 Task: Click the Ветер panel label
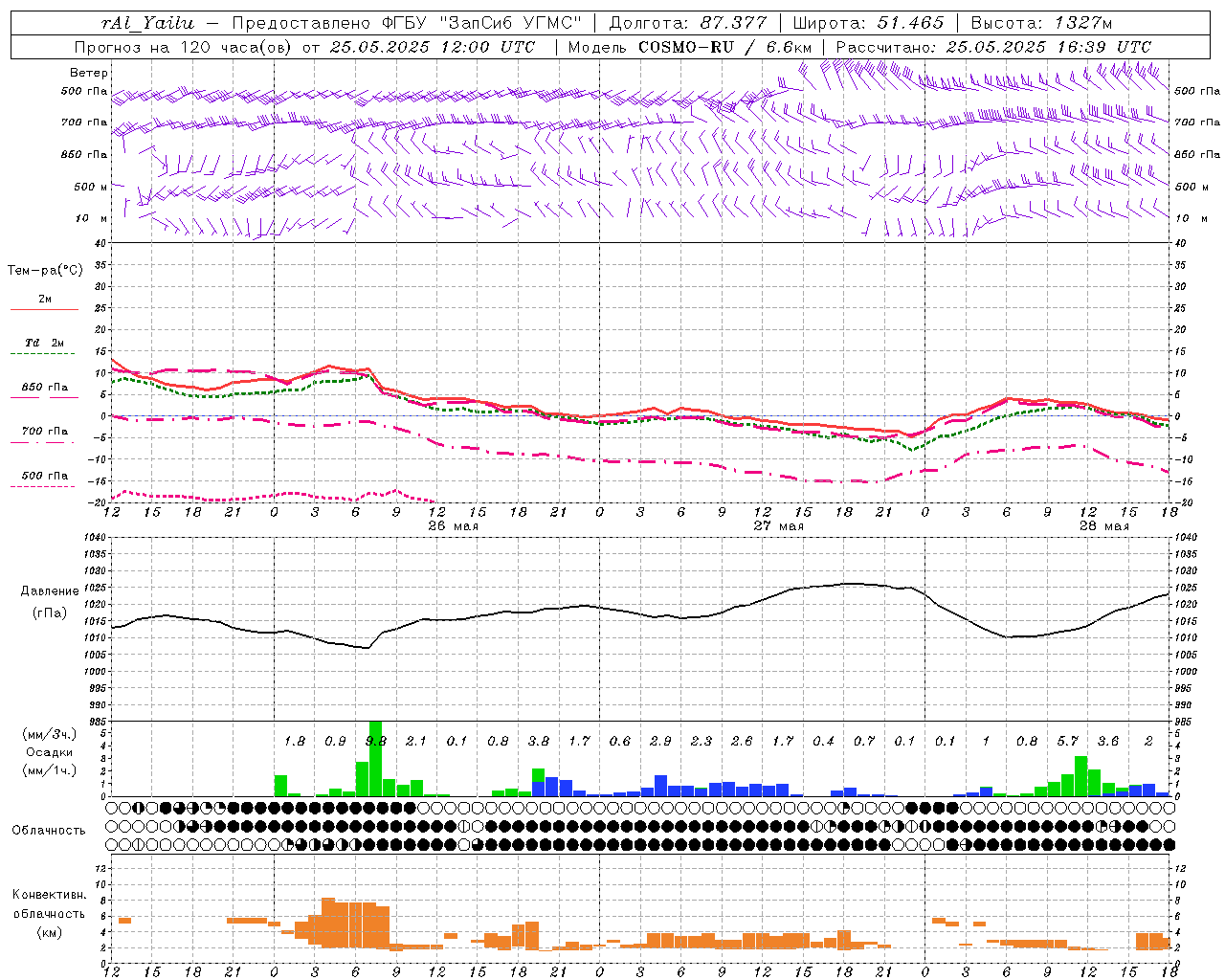coord(88,73)
